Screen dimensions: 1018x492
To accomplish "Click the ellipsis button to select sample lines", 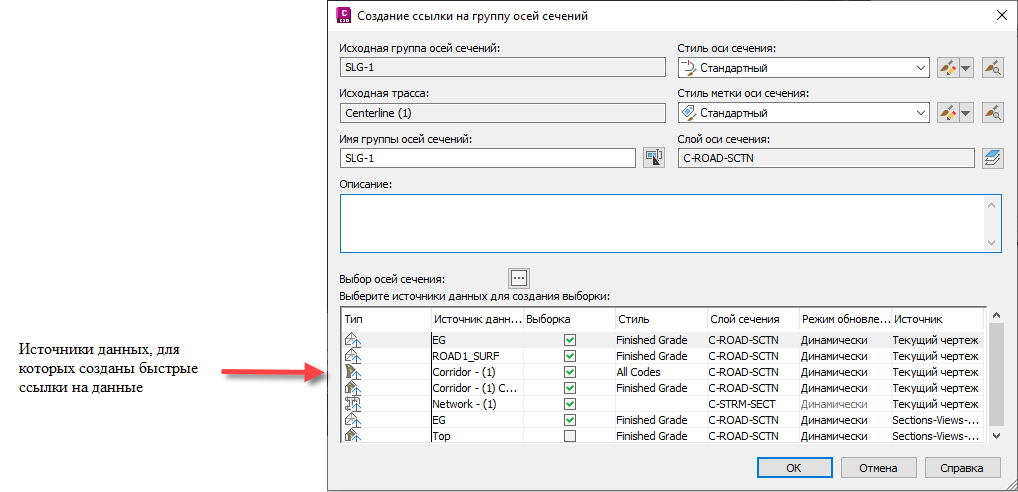I will click(x=517, y=278).
